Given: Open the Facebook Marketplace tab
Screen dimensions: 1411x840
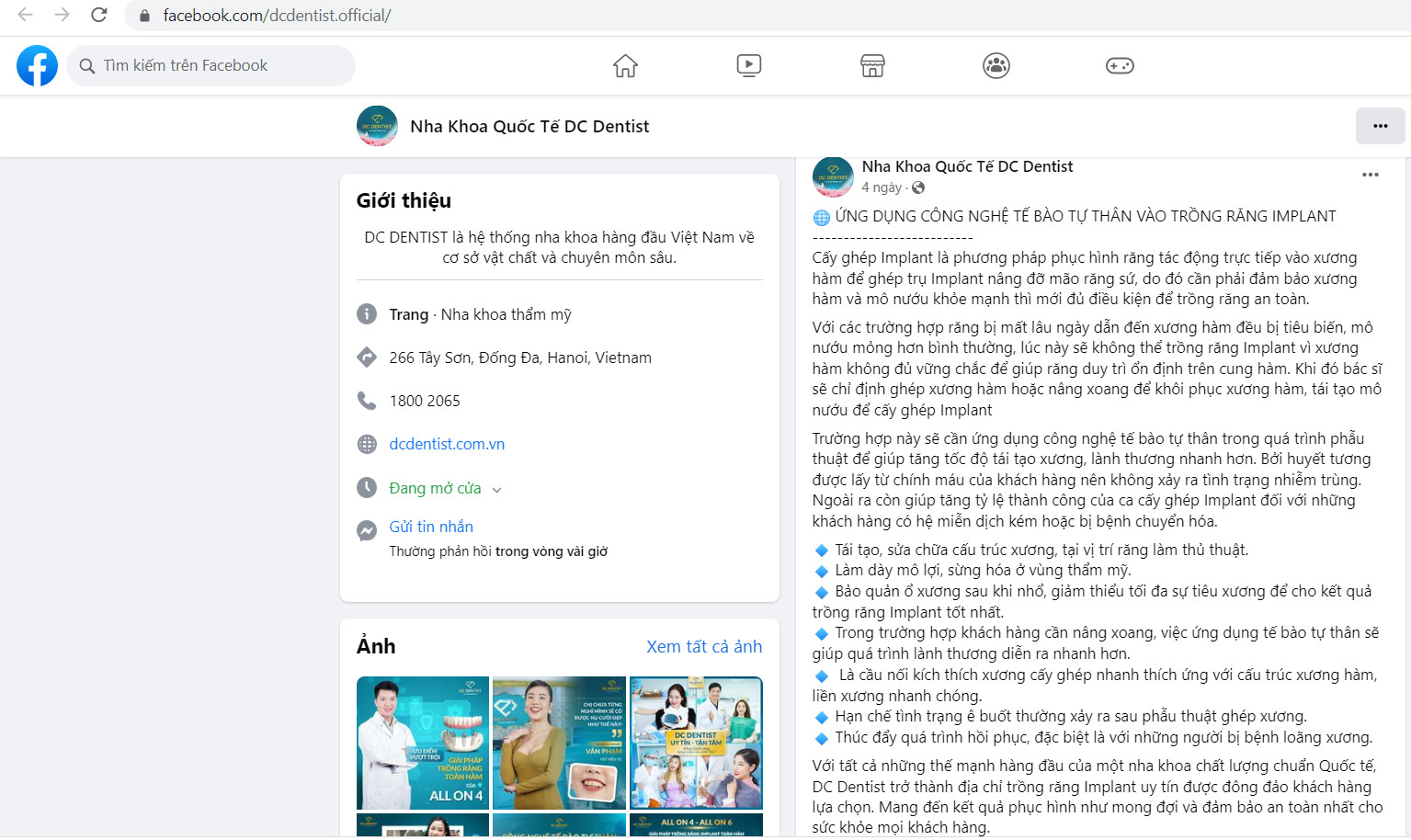Looking at the screenshot, I should [872, 65].
